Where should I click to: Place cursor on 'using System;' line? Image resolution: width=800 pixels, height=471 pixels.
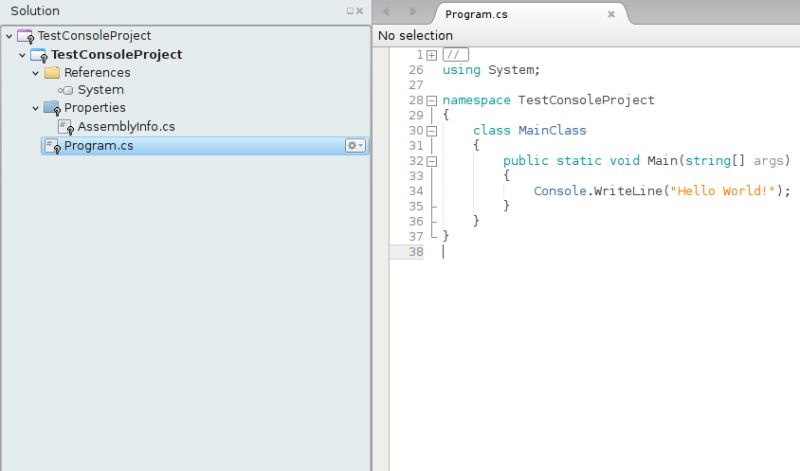coord(491,70)
